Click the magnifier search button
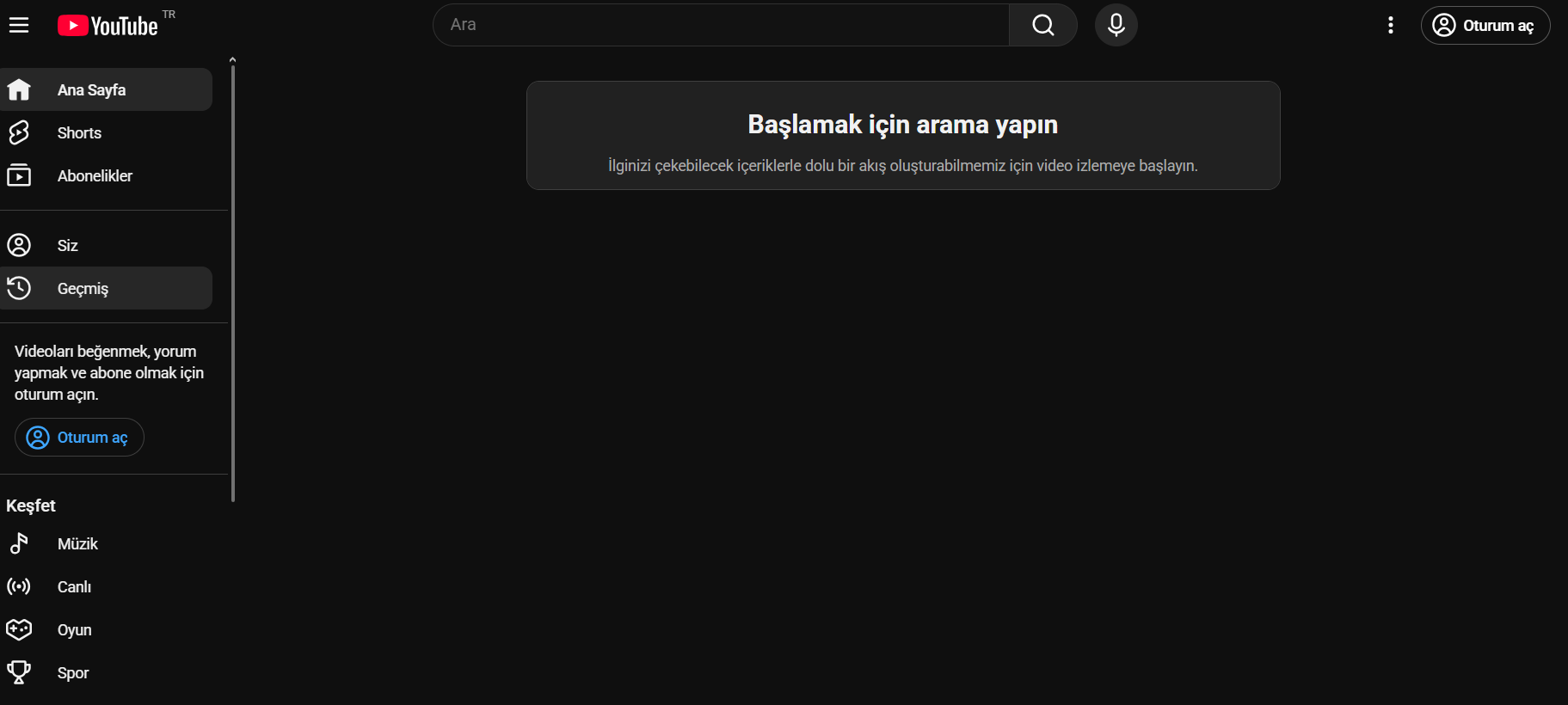 (1042, 25)
